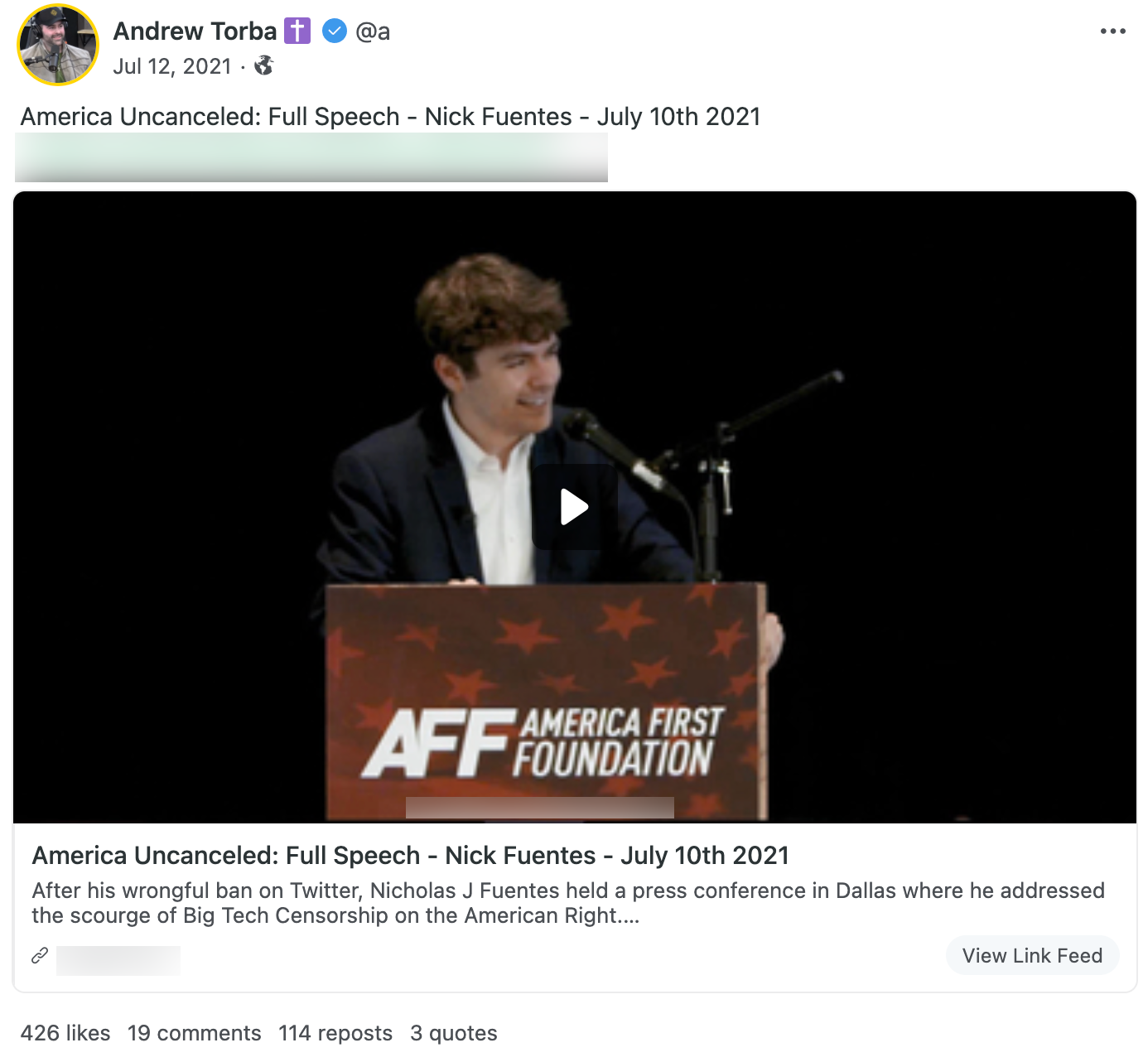Click the purple cross emoji icon
1148x1062 pixels.
297,31
